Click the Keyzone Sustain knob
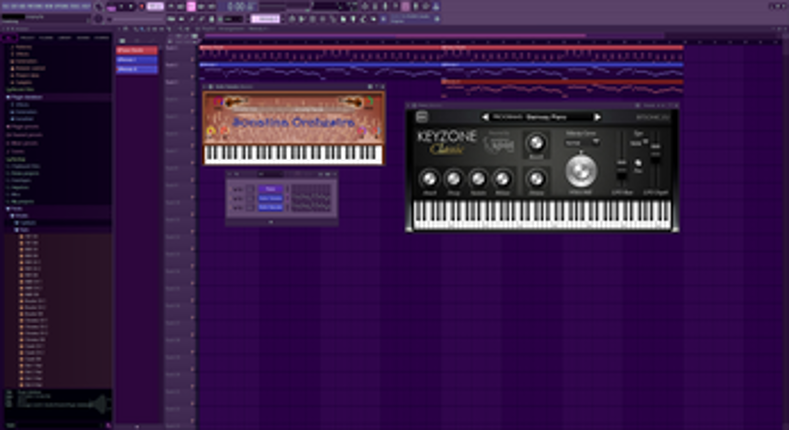 [478, 179]
